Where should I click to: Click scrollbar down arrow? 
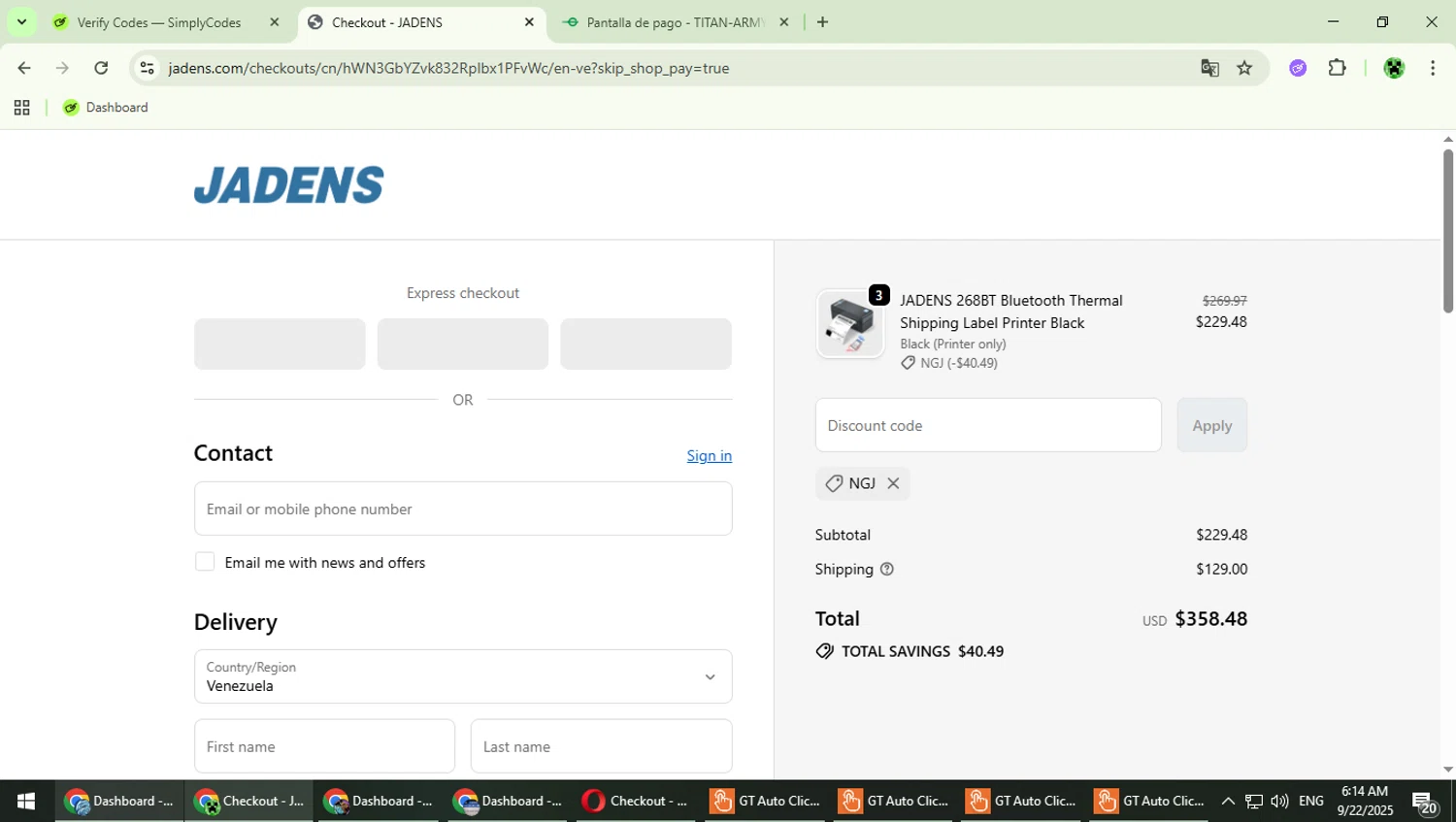pos(1447,770)
